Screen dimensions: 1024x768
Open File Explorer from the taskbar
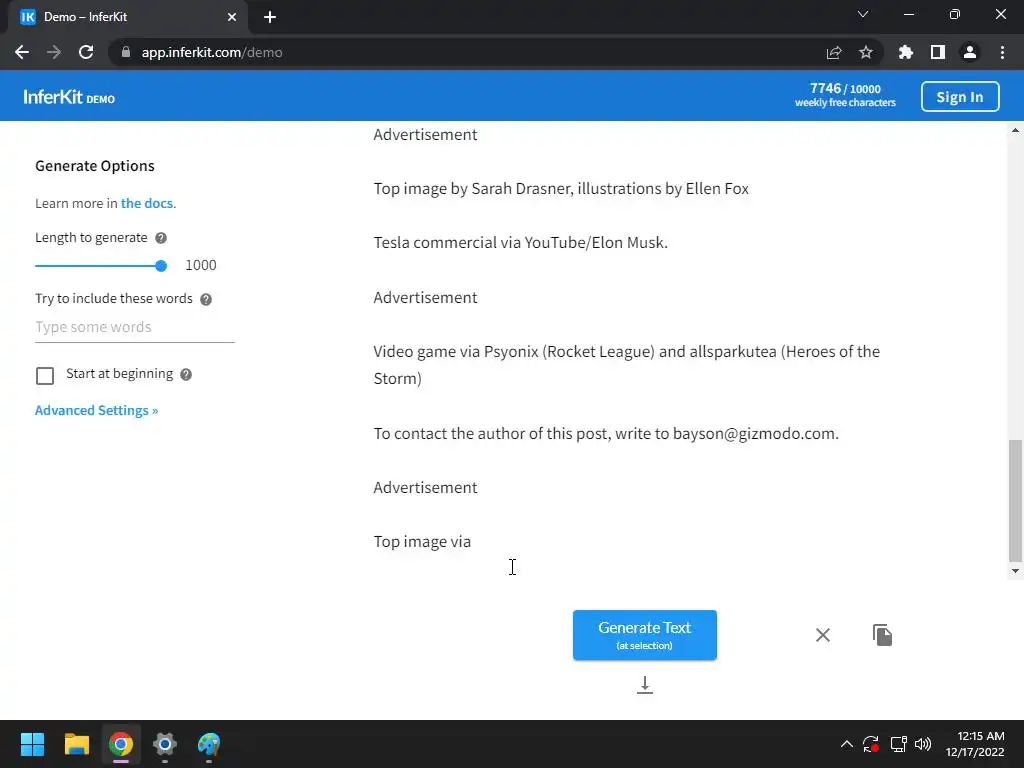click(x=76, y=744)
